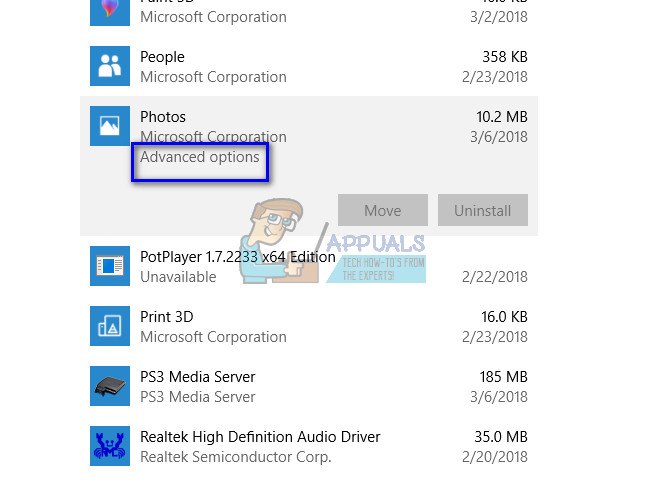The width and height of the screenshot is (664, 481).
Task: Select the PotPlayer app icon
Action: [x=110, y=266]
